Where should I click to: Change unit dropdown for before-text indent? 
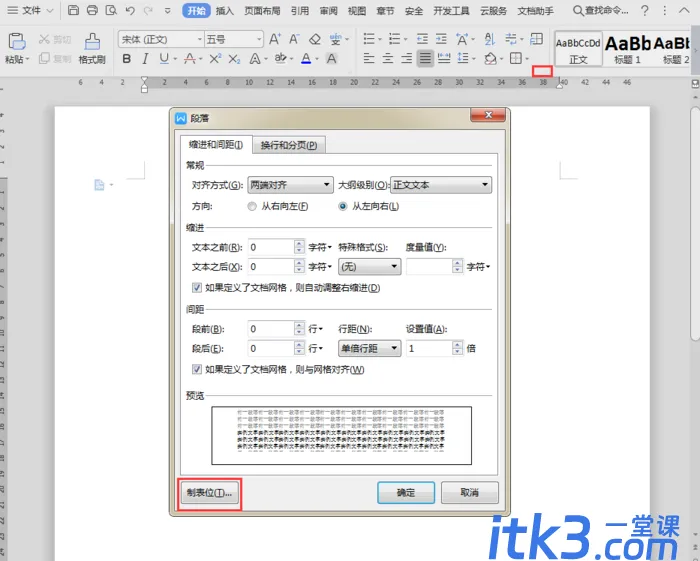coord(320,247)
